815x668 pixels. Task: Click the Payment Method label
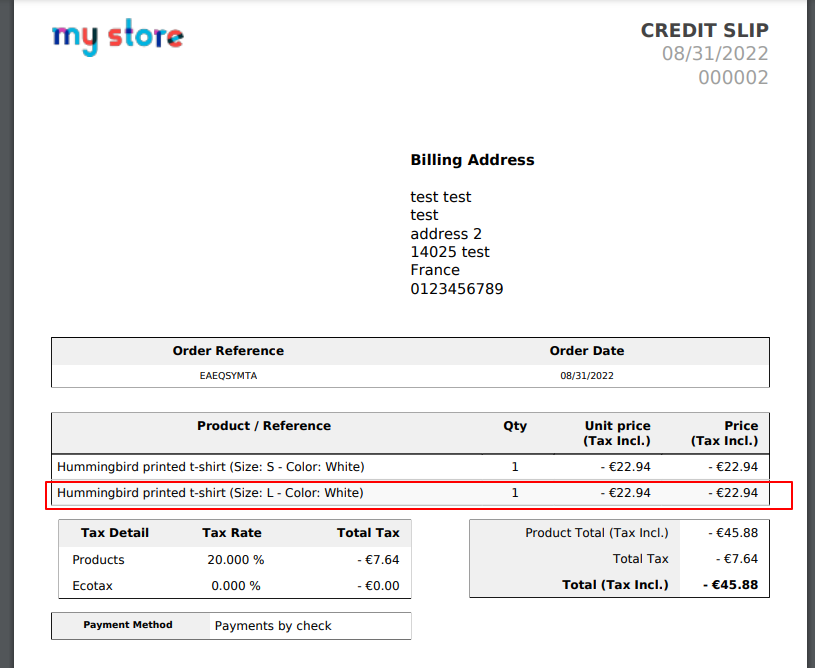coord(128,625)
